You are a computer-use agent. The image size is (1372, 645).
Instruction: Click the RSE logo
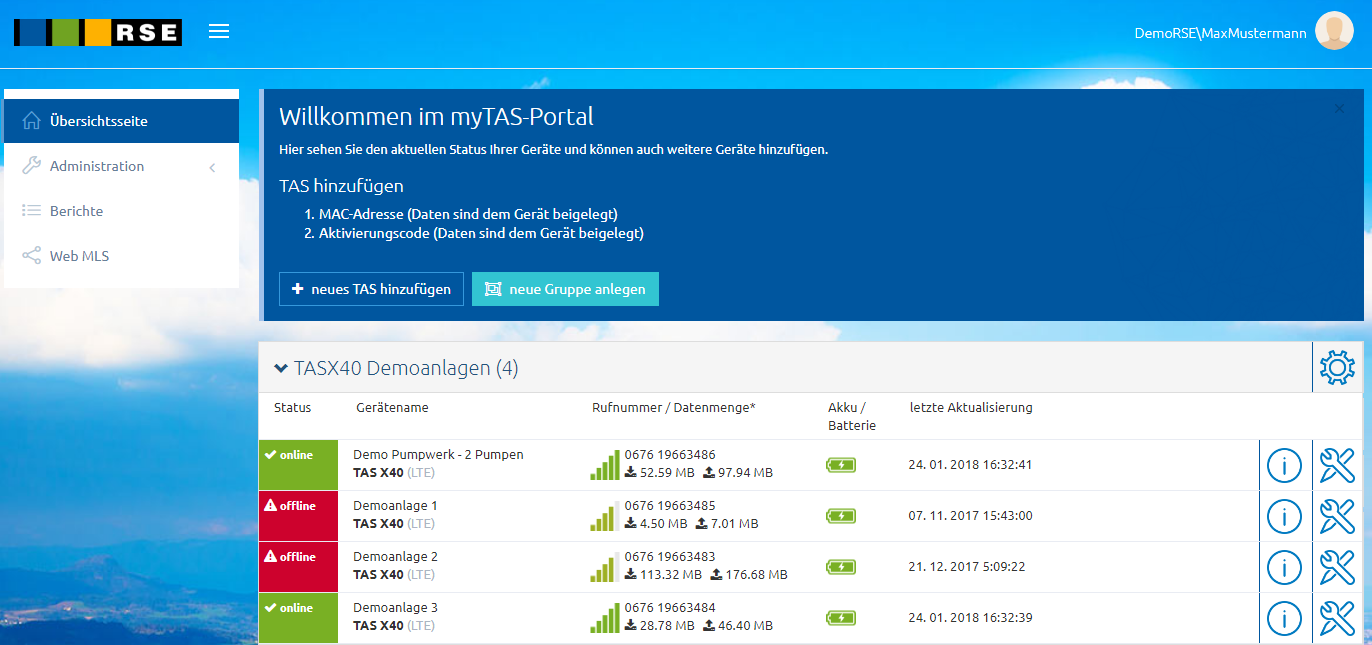point(98,32)
